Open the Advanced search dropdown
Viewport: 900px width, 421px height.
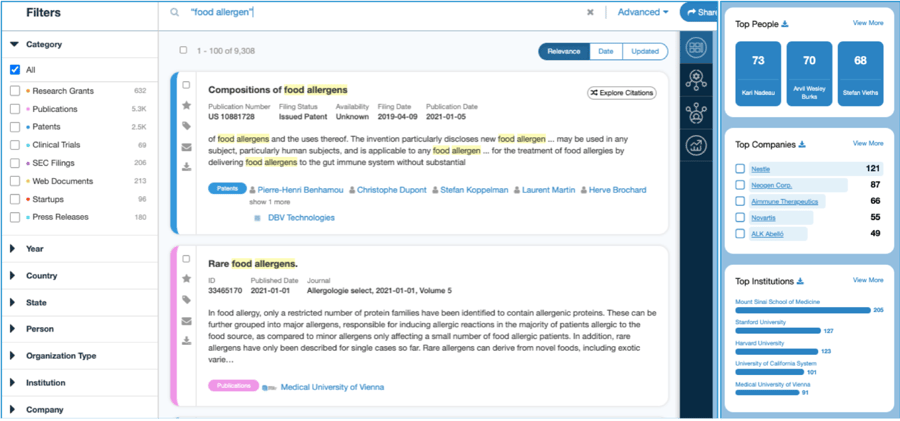pos(643,12)
